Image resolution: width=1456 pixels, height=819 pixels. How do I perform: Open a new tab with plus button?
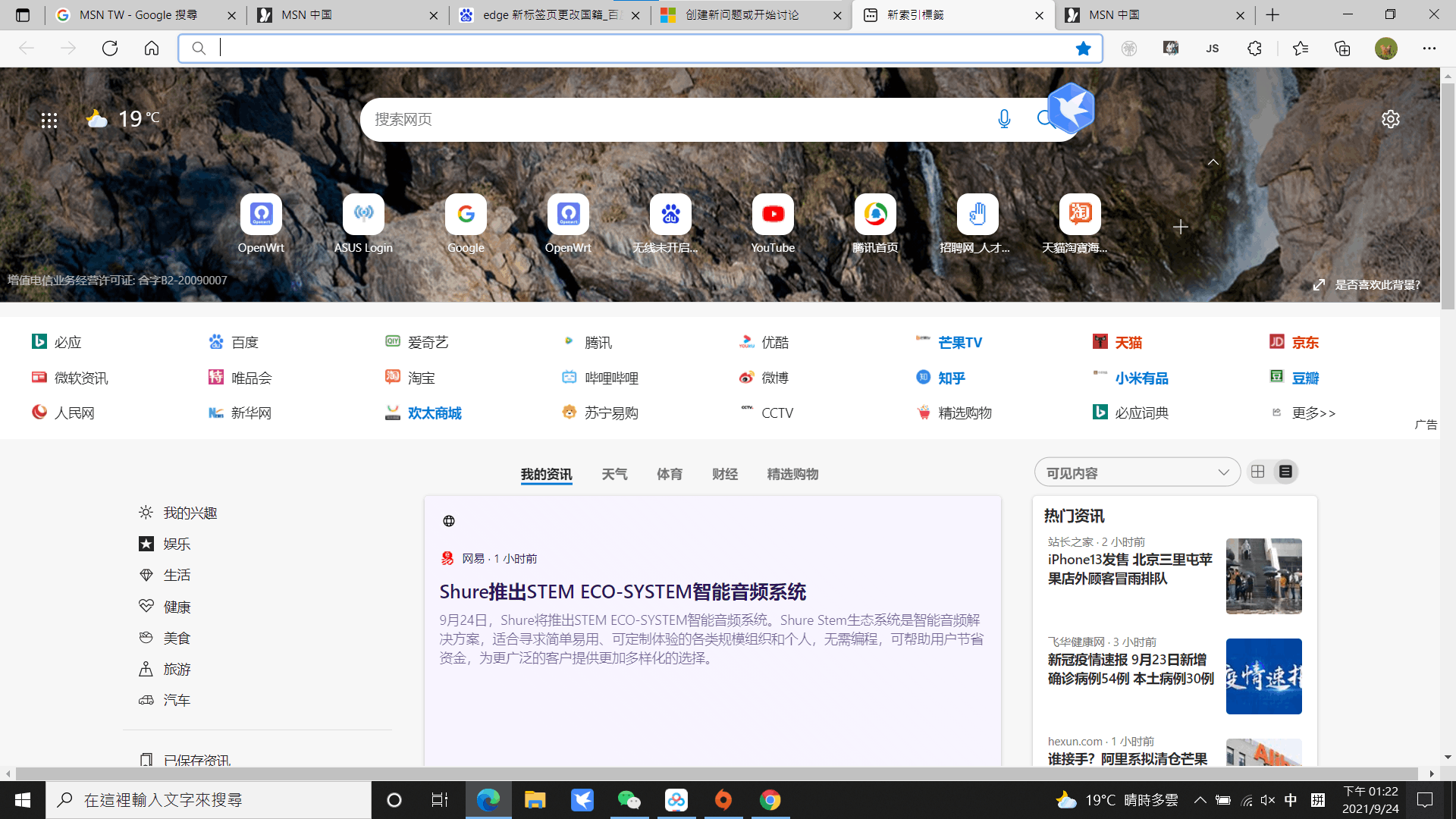click(1272, 15)
